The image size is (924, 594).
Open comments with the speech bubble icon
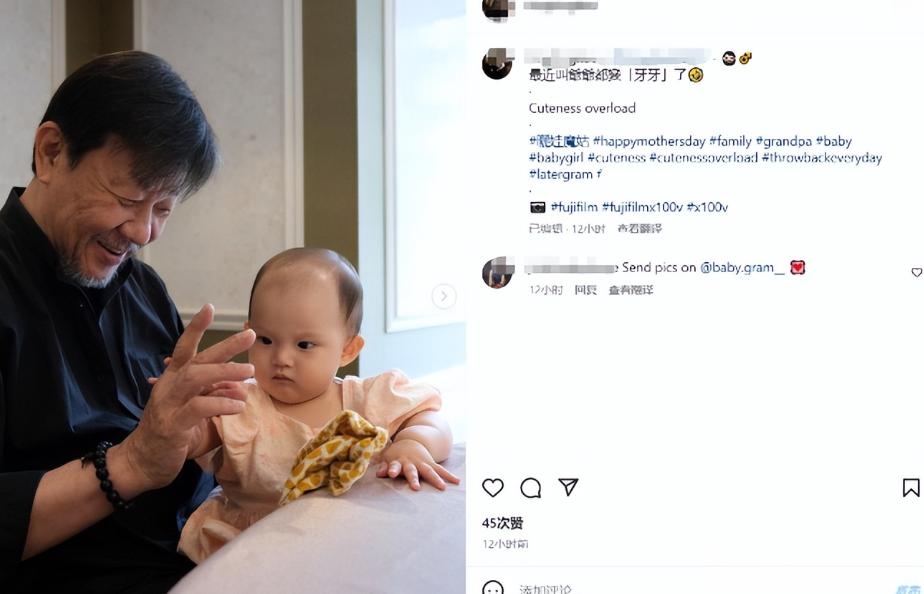(x=530, y=488)
